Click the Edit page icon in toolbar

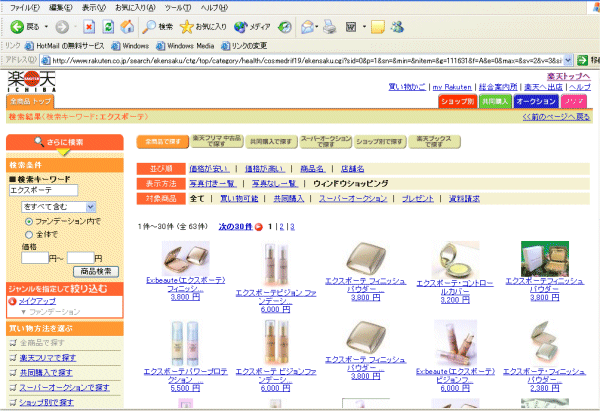tap(351, 27)
